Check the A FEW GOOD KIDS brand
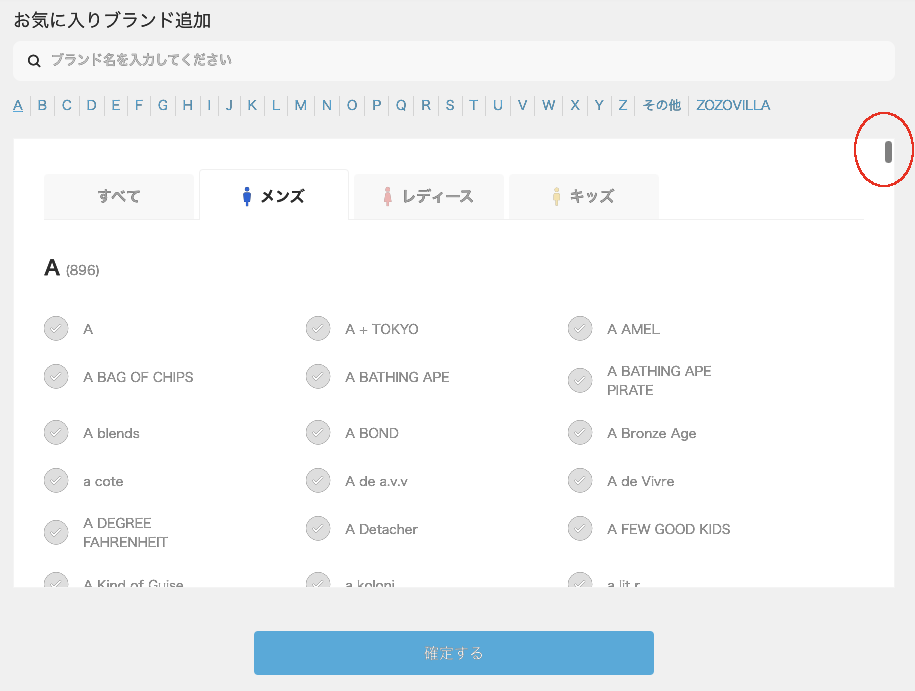The width and height of the screenshot is (915, 691). click(x=580, y=529)
